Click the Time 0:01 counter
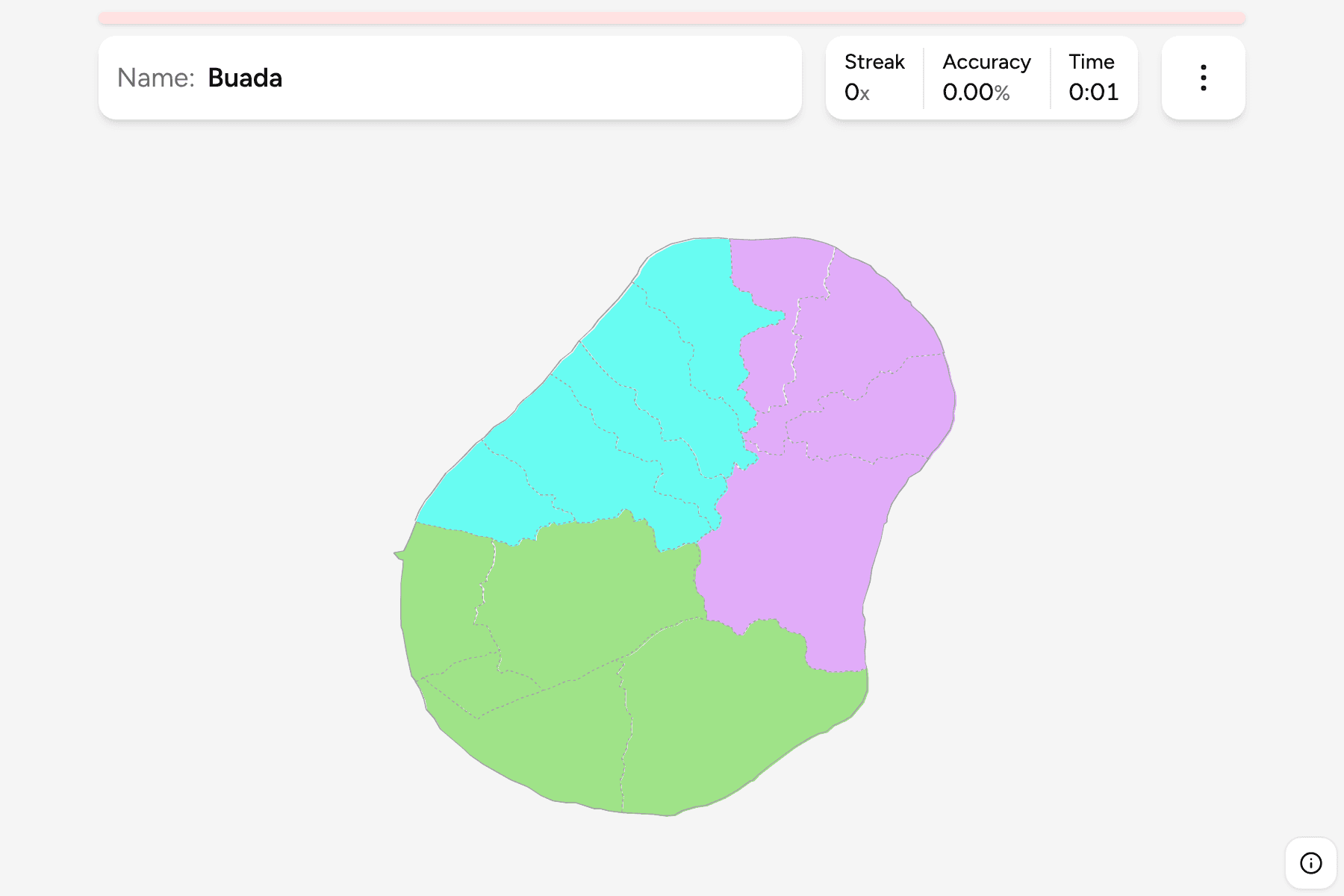The width and height of the screenshot is (1344, 896). click(1093, 78)
